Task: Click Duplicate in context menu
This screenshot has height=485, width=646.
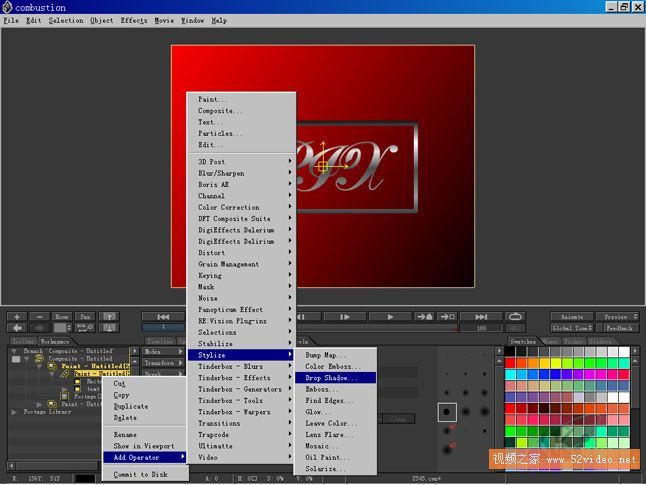Action: click(144, 406)
